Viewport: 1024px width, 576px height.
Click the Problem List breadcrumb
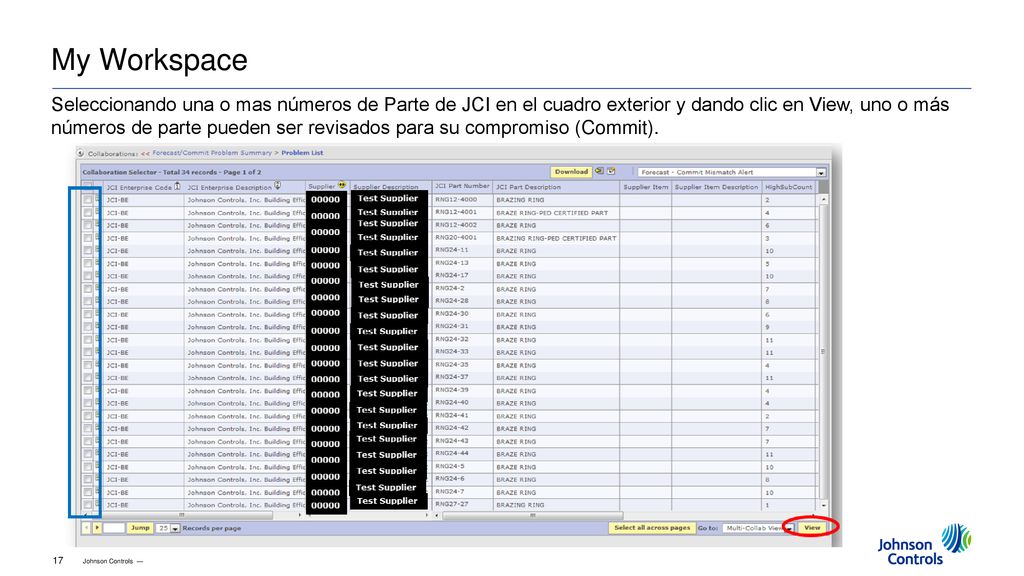coord(302,153)
